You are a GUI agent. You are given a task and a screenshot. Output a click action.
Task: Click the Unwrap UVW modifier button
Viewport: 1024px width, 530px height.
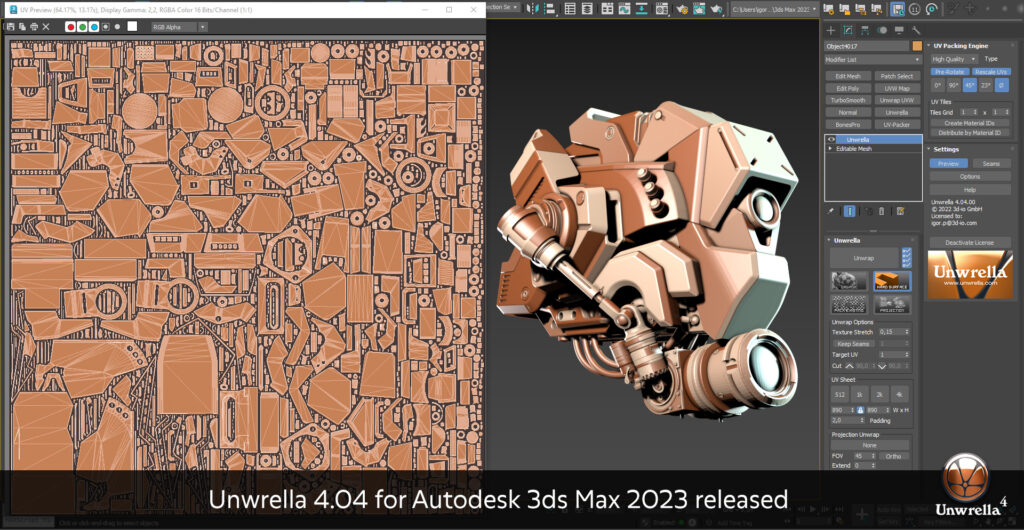click(x=897, y=101)
